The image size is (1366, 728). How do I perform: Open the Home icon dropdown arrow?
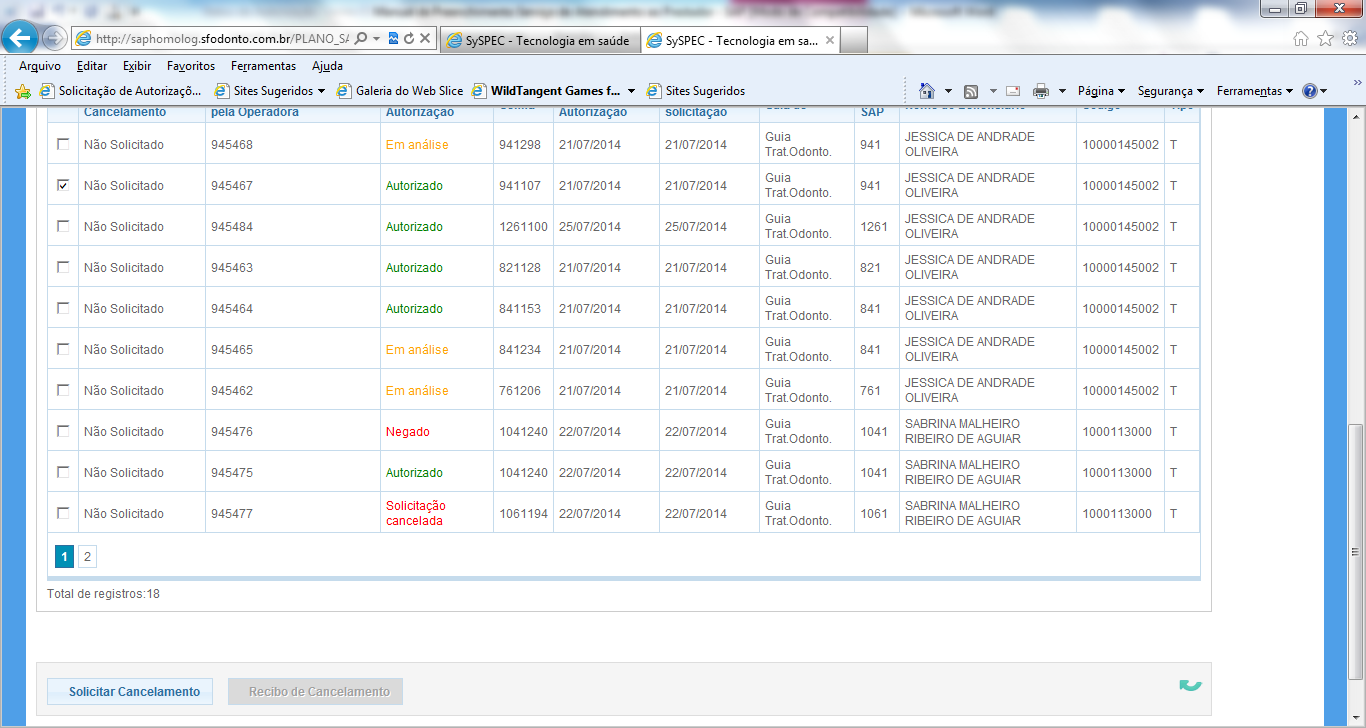[948, 91]
